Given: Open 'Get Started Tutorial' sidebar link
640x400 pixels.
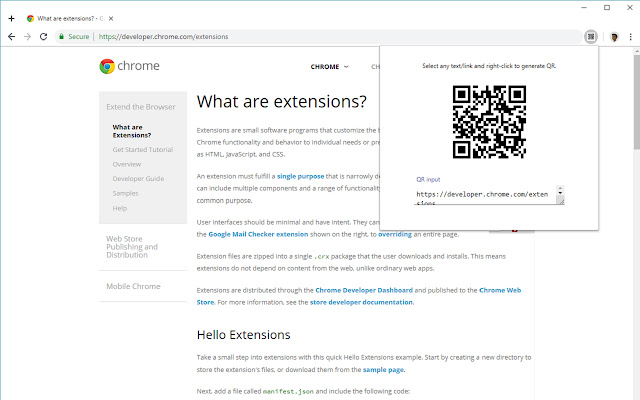Looking at the screenshot, I should click(143, 150).
